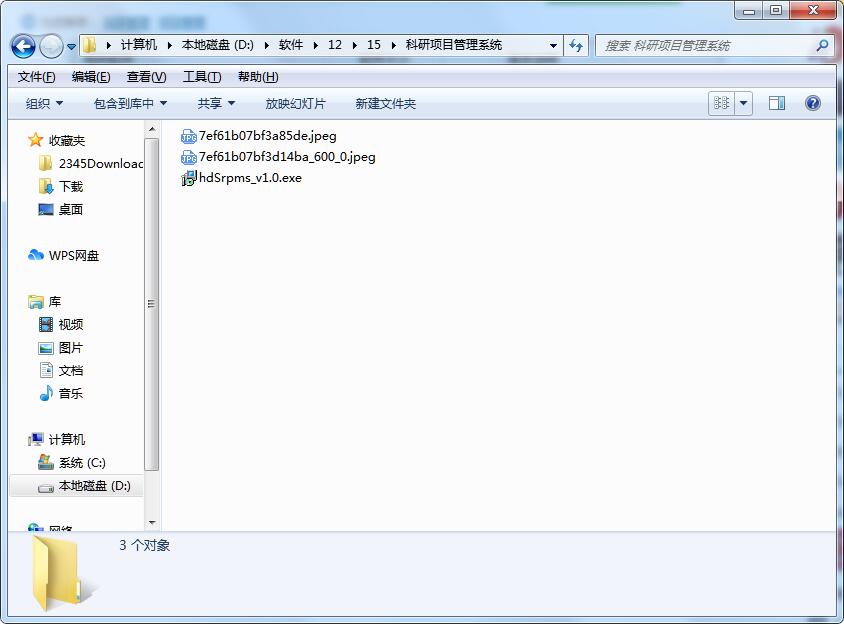Screen dimensions: 844x624
Task: Open the 视频 library
Action: point(61,324)
